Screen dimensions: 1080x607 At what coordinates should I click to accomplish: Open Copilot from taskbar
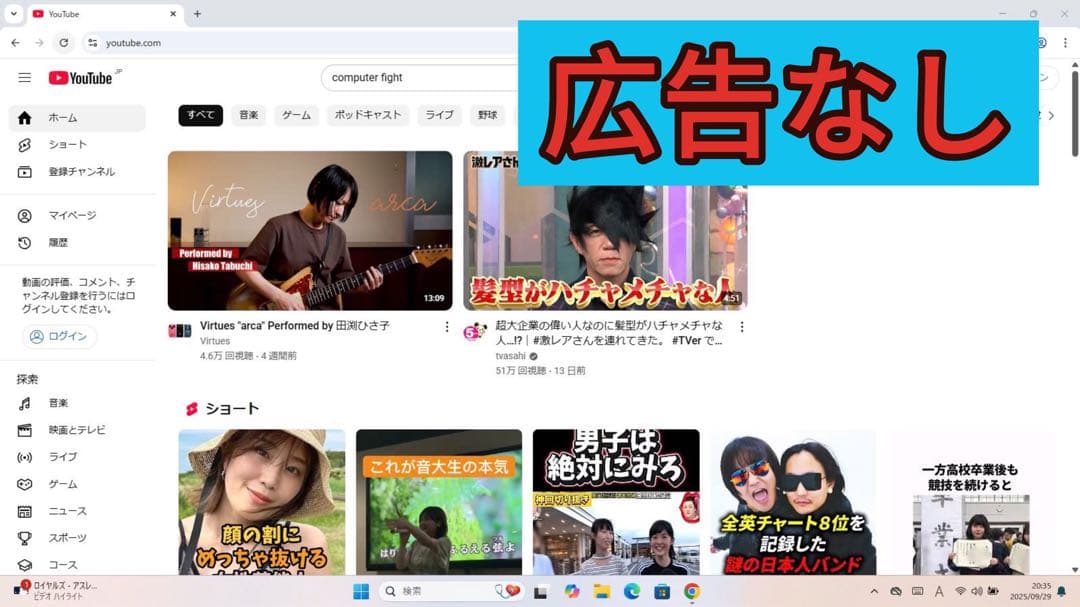[x=571, y=591]
